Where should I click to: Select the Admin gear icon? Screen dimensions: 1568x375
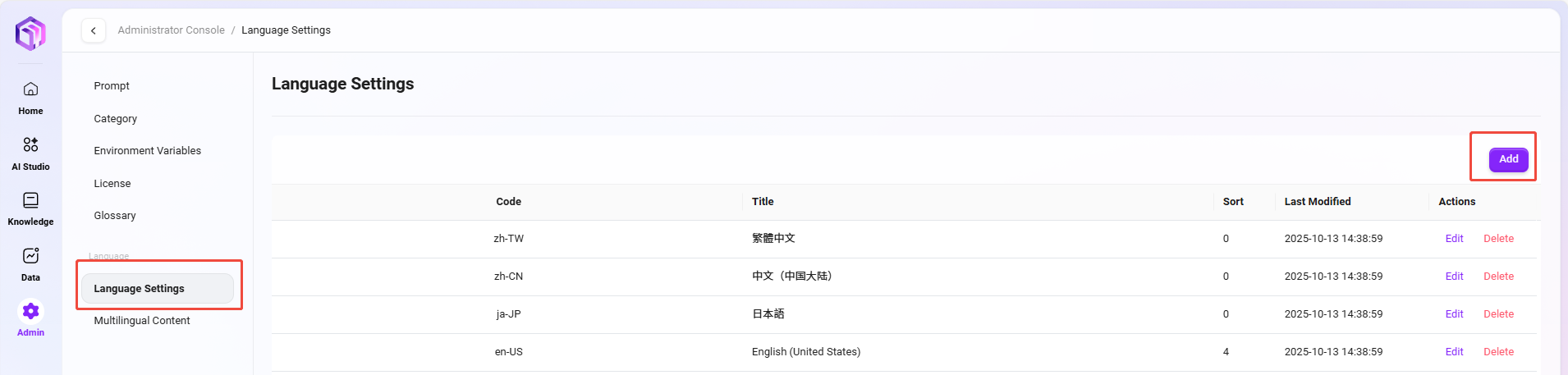tap(30, 311)
